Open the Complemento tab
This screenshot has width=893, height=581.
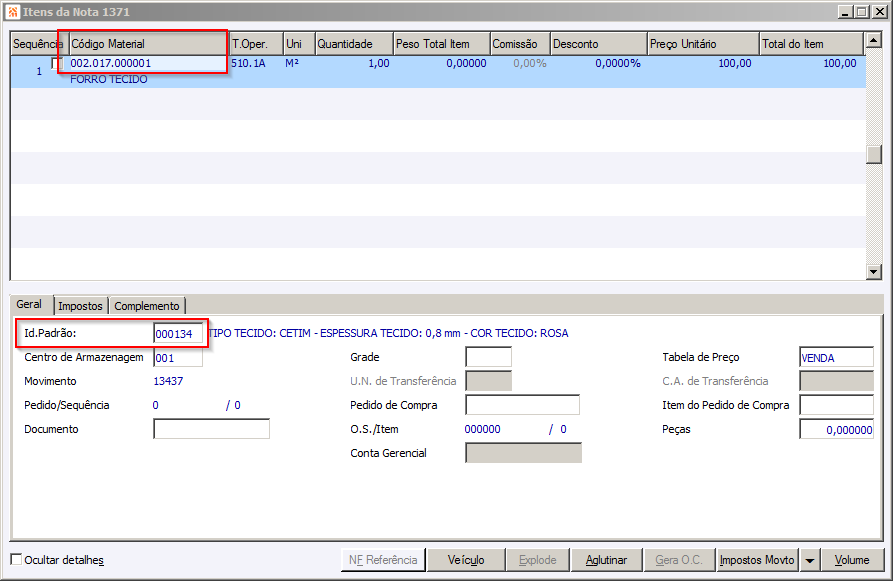pyautogui.click(x=147, y=306)
